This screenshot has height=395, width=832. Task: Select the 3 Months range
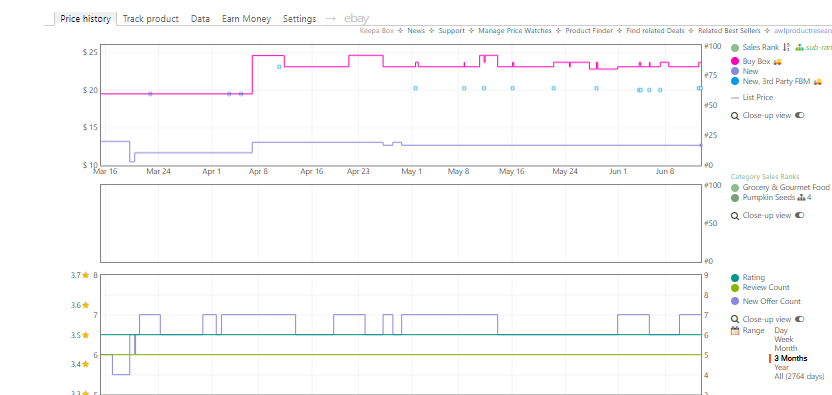[791, 358]
